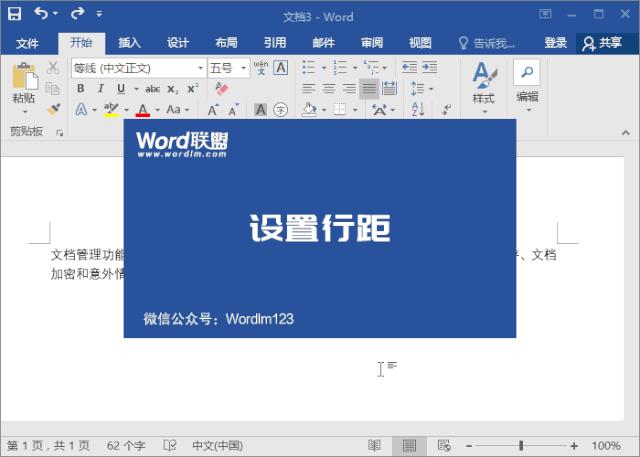Click the 登录 sign-in link
This screenshot has height=457, width=640.
pyautogui.click(x=556, y=42)
